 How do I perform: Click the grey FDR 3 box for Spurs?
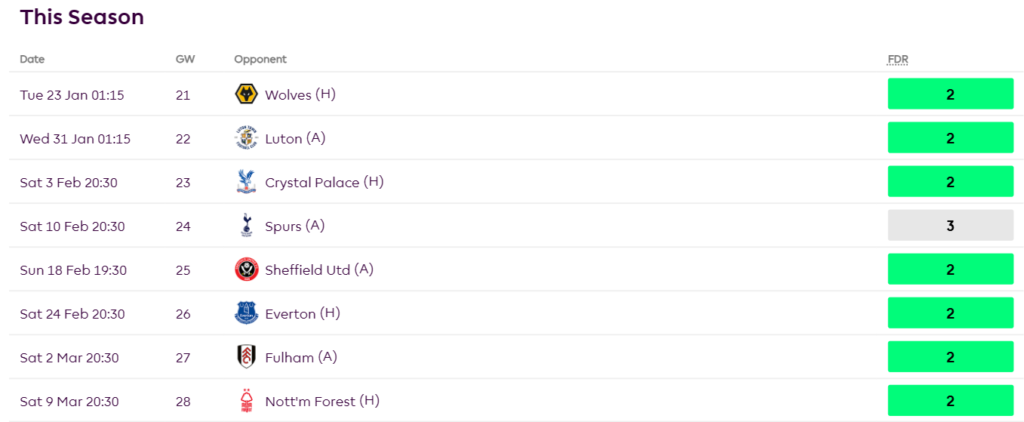pyautogui.click(x=950, y=226)
